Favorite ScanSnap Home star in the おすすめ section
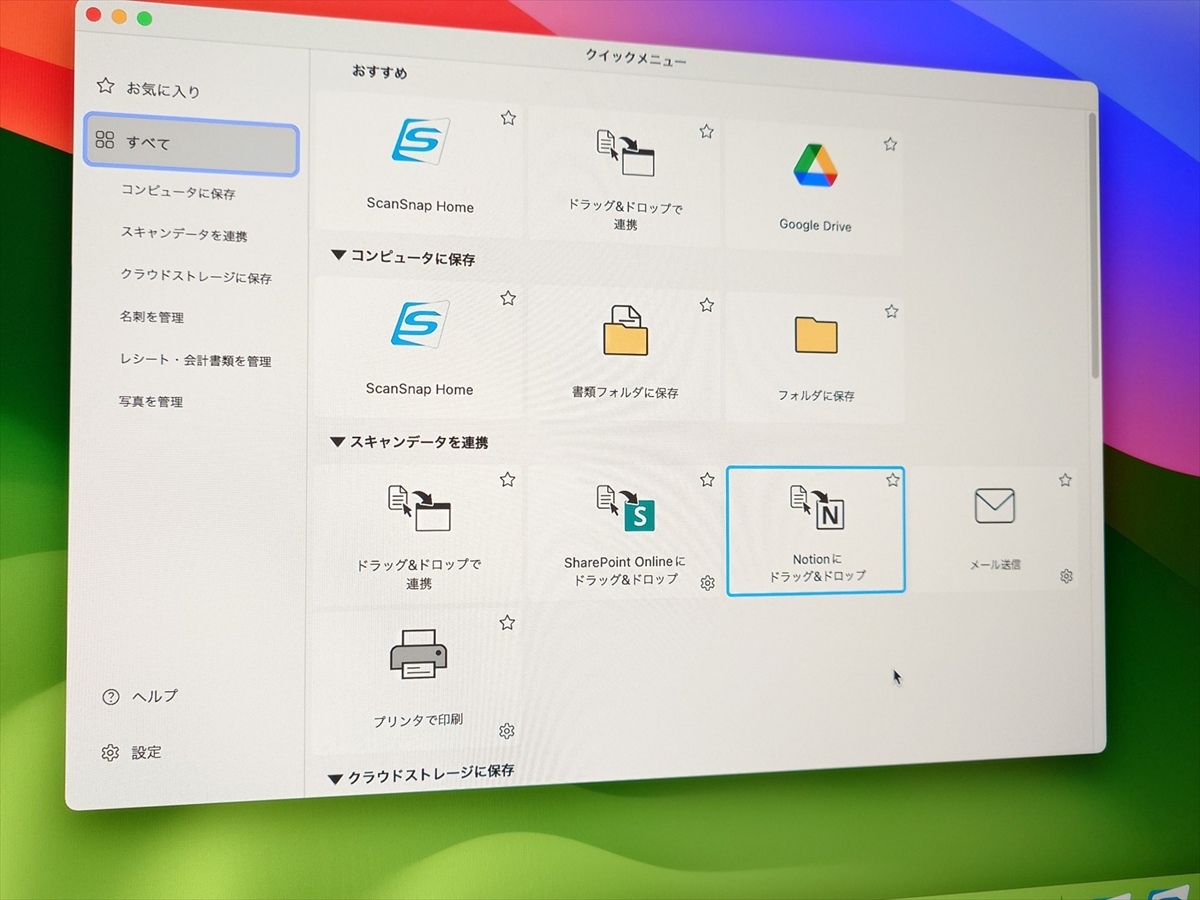This screenshot has height=900, width=1200. tap(508, 118)
